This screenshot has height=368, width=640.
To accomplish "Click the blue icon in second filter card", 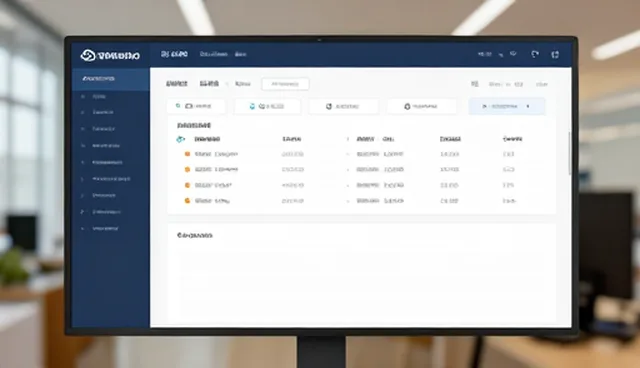I will [252, 106].
